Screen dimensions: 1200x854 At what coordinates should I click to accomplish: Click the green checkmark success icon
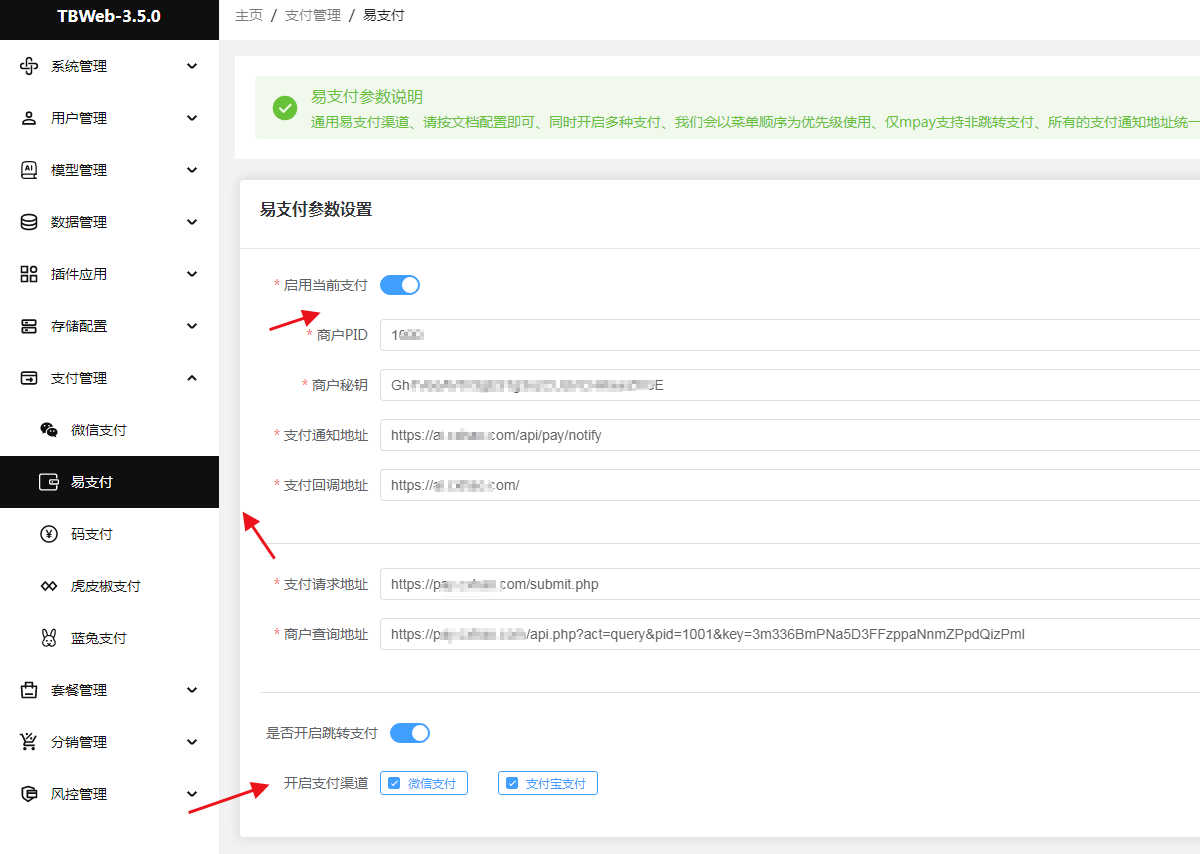pyautogui.click(x=285, y=107)
